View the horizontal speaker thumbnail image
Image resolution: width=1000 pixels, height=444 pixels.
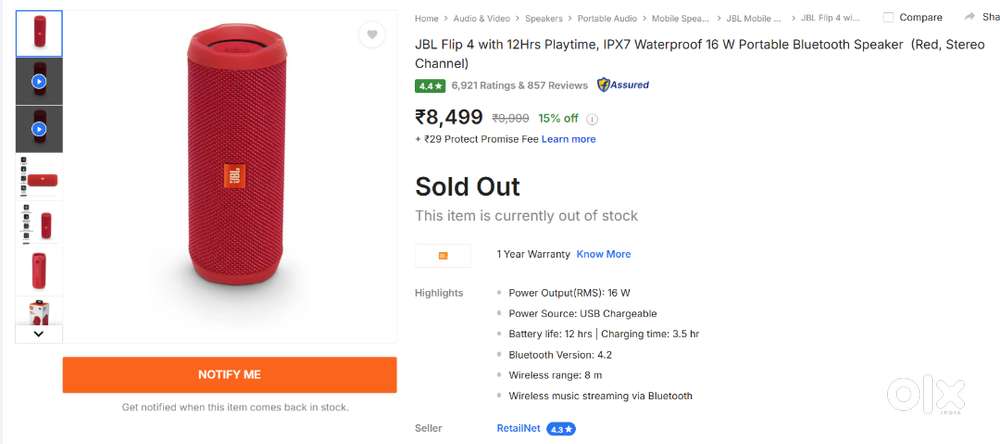39,179
